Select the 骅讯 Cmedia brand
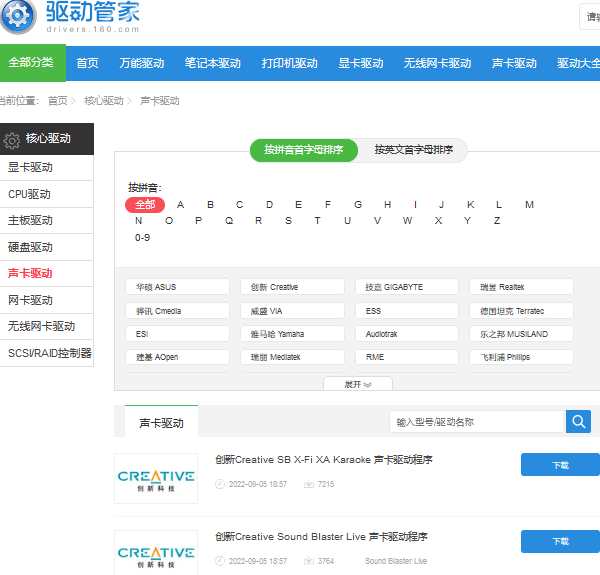The width and height of the screenshot is (600, 575). pyautogui.click(x=178, y=311)
